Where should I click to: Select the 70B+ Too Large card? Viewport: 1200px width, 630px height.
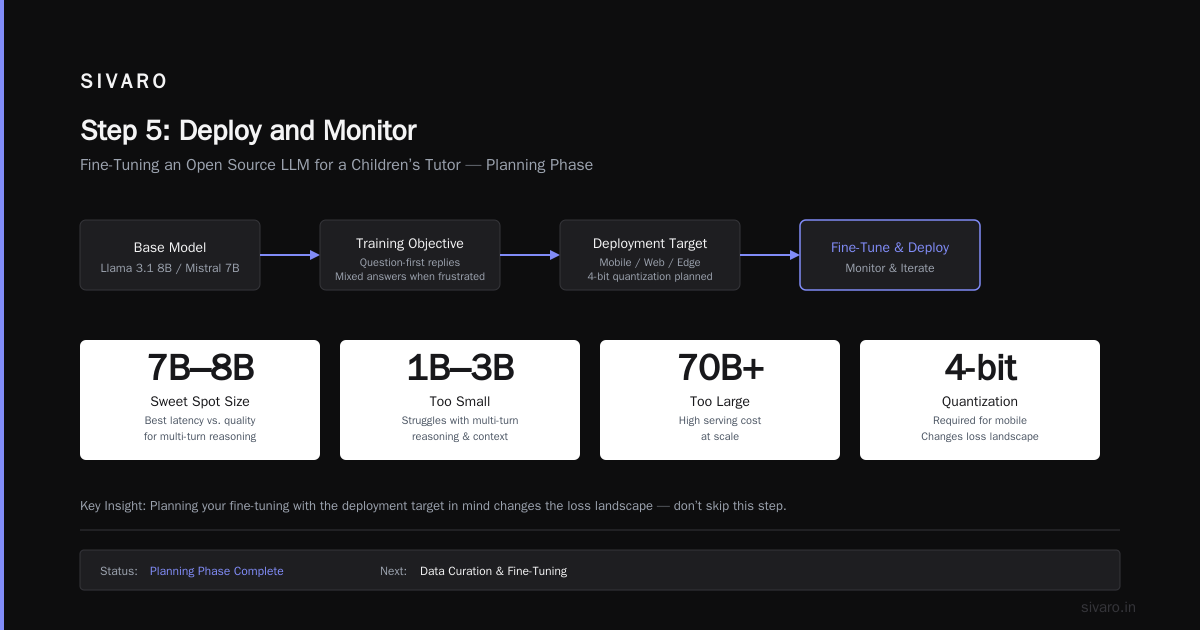pyautogui.click(x=720, y=400)
